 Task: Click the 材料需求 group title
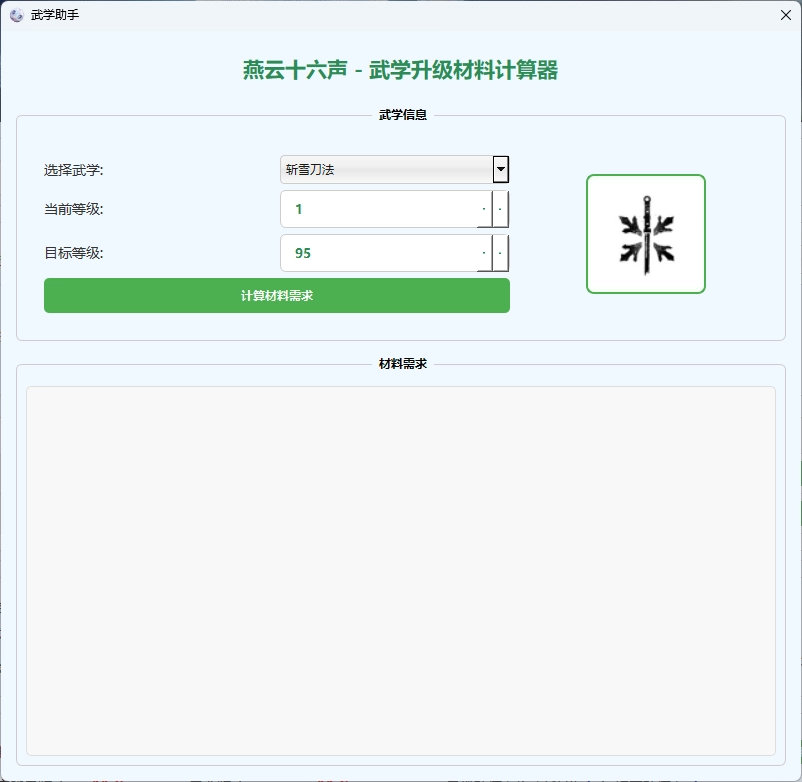[403, 364]
